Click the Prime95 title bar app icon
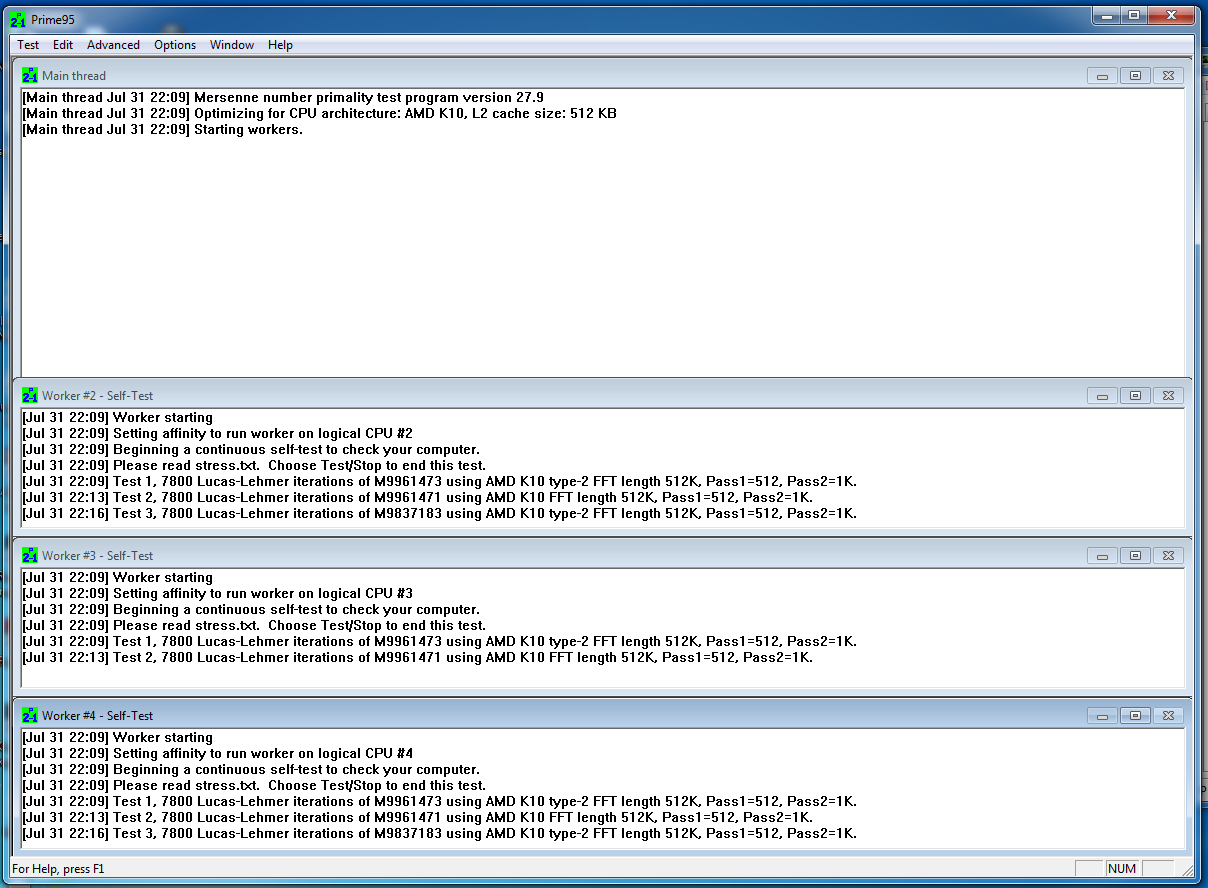This screenshot has height=888, width=1208. coord(17,19)
